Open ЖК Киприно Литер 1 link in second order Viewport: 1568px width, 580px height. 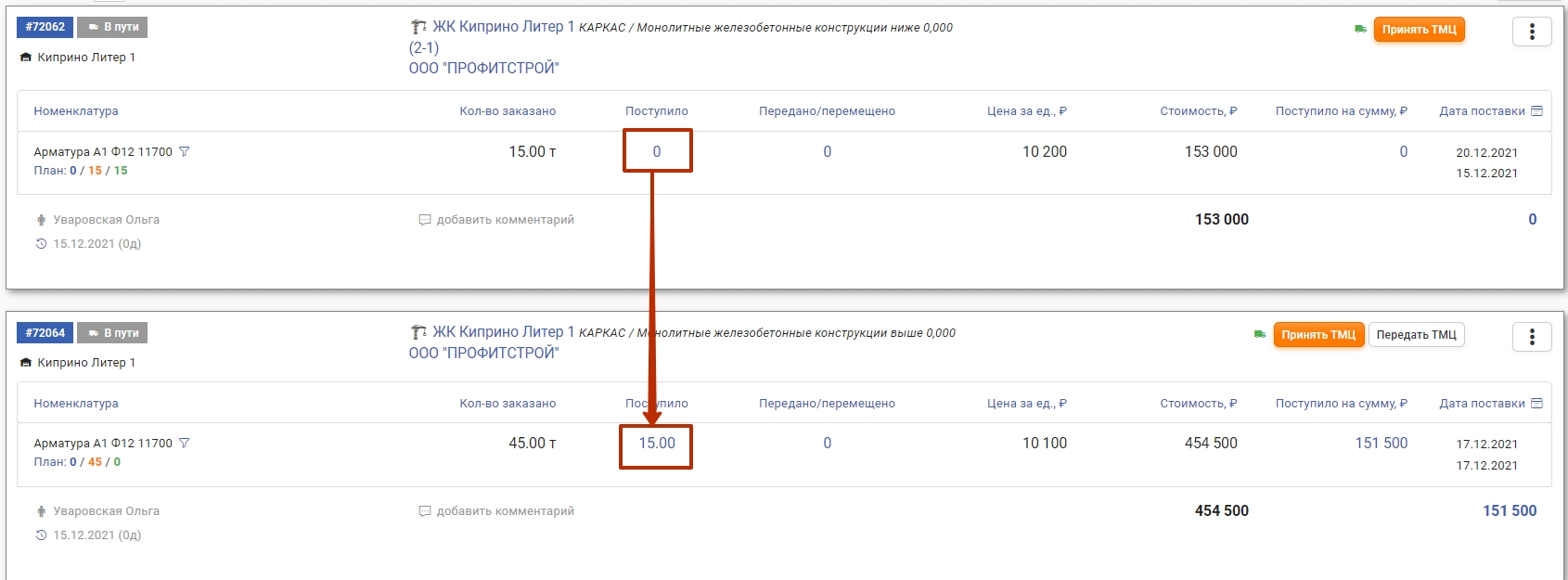coord(503,332)
